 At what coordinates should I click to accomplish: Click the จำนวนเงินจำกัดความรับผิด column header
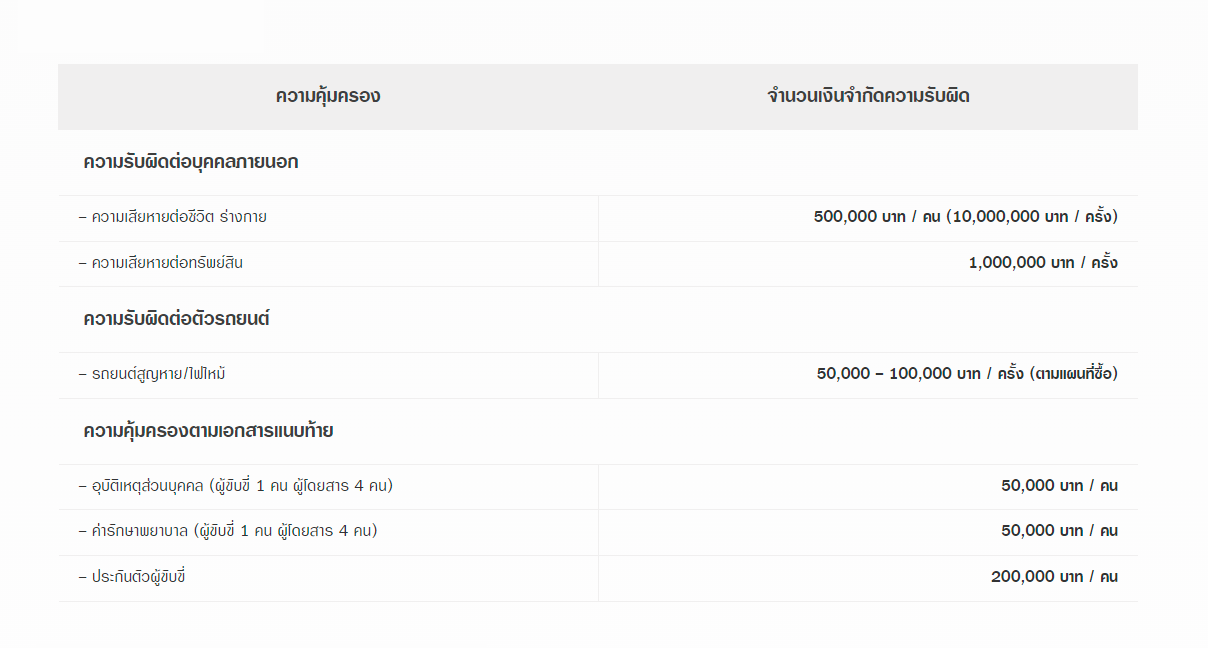(868, 97)
